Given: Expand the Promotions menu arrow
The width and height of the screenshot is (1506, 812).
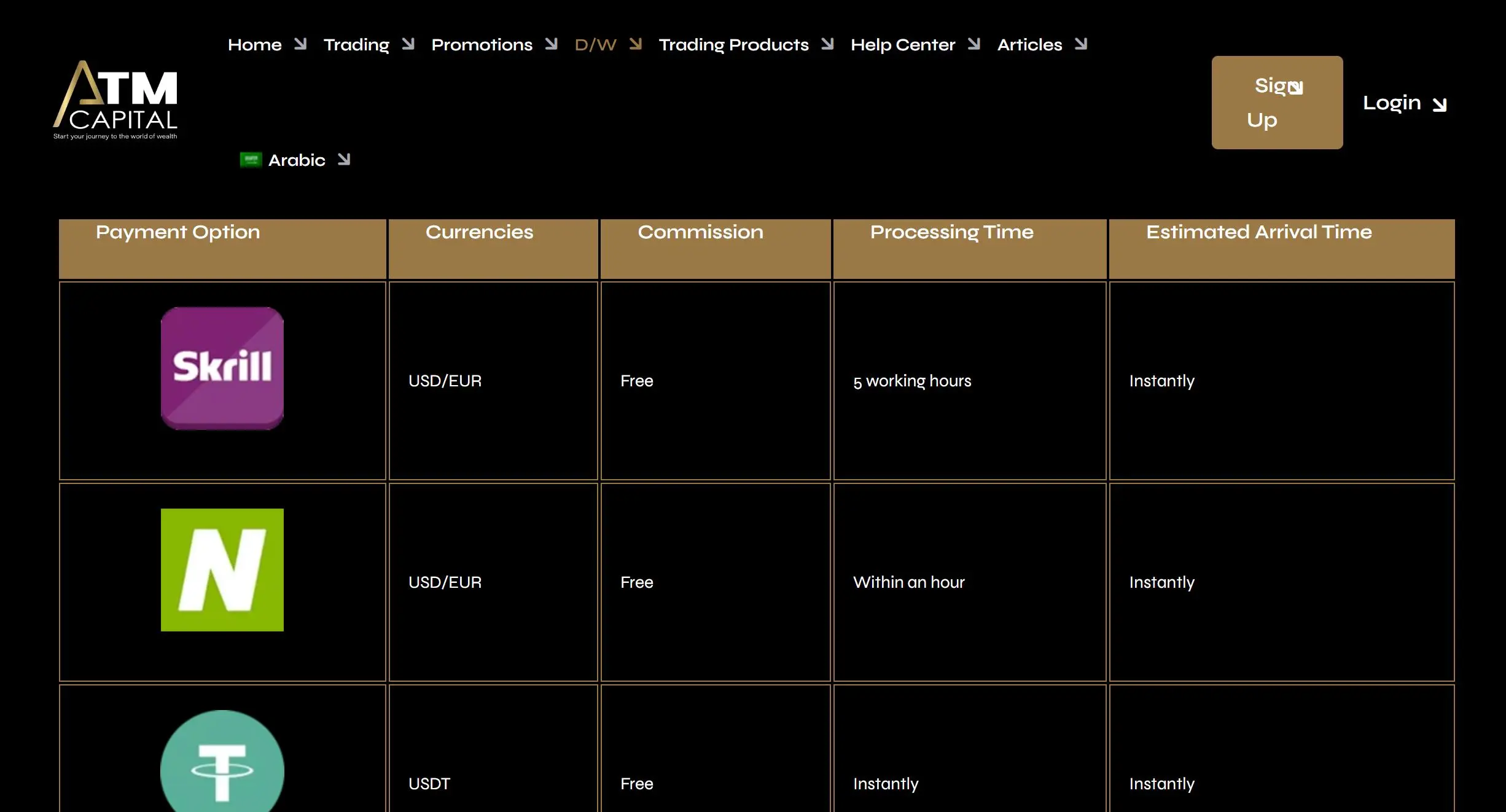Looking at the screenshot, I should coord(552,44).
